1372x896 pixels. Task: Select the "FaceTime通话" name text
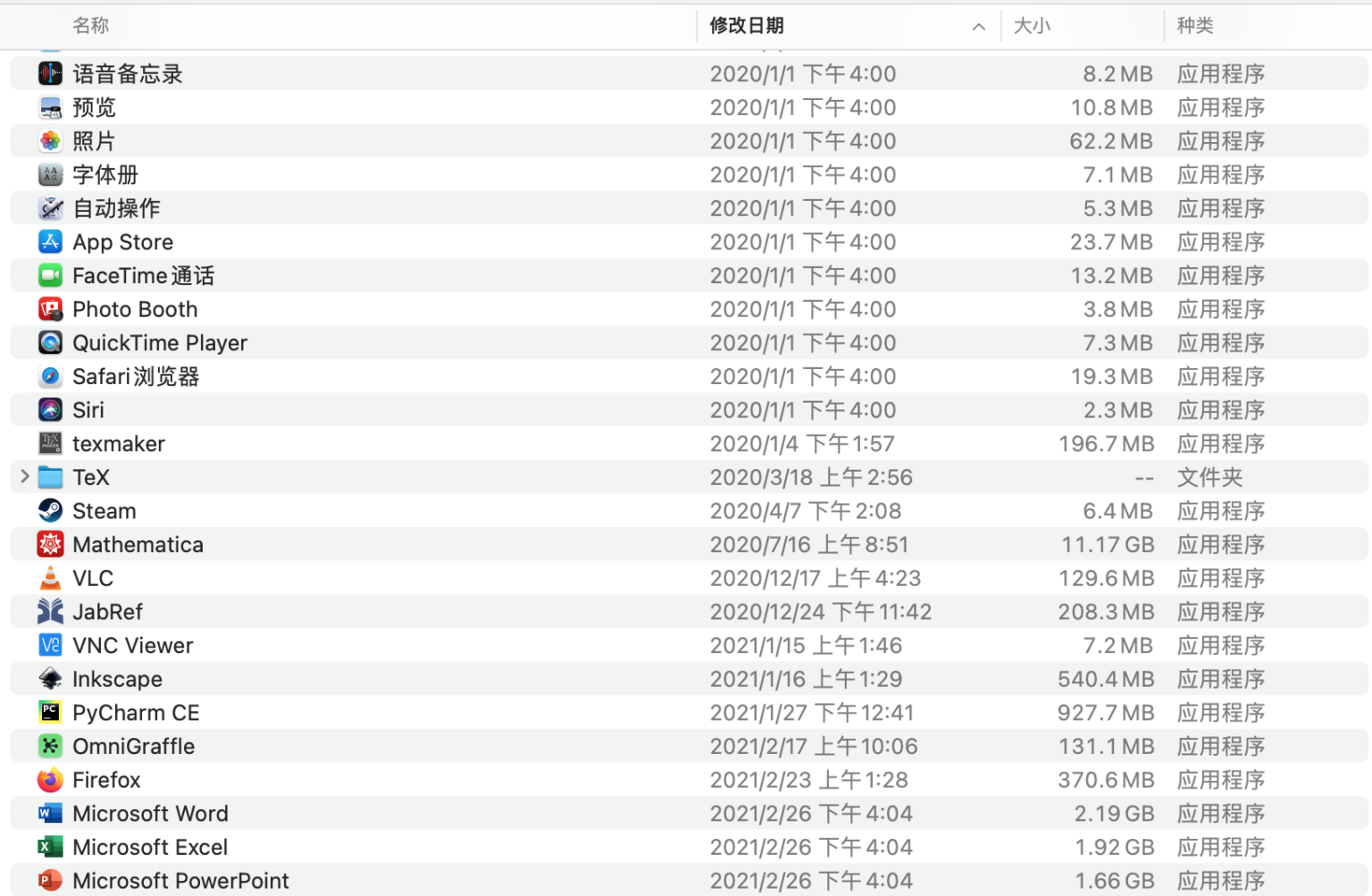click(144, 275)
